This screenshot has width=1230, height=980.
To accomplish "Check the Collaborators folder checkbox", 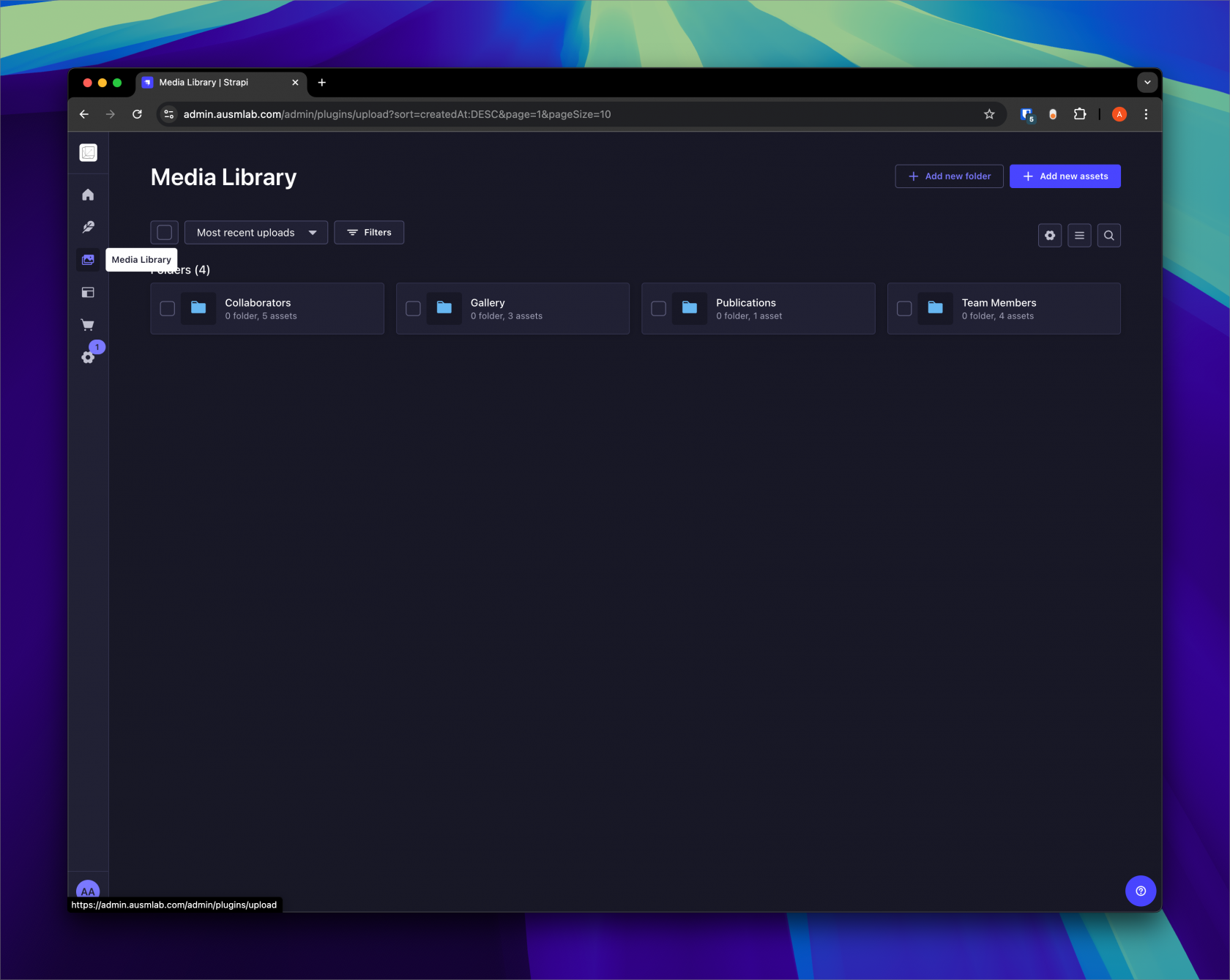I will (168, 309).
